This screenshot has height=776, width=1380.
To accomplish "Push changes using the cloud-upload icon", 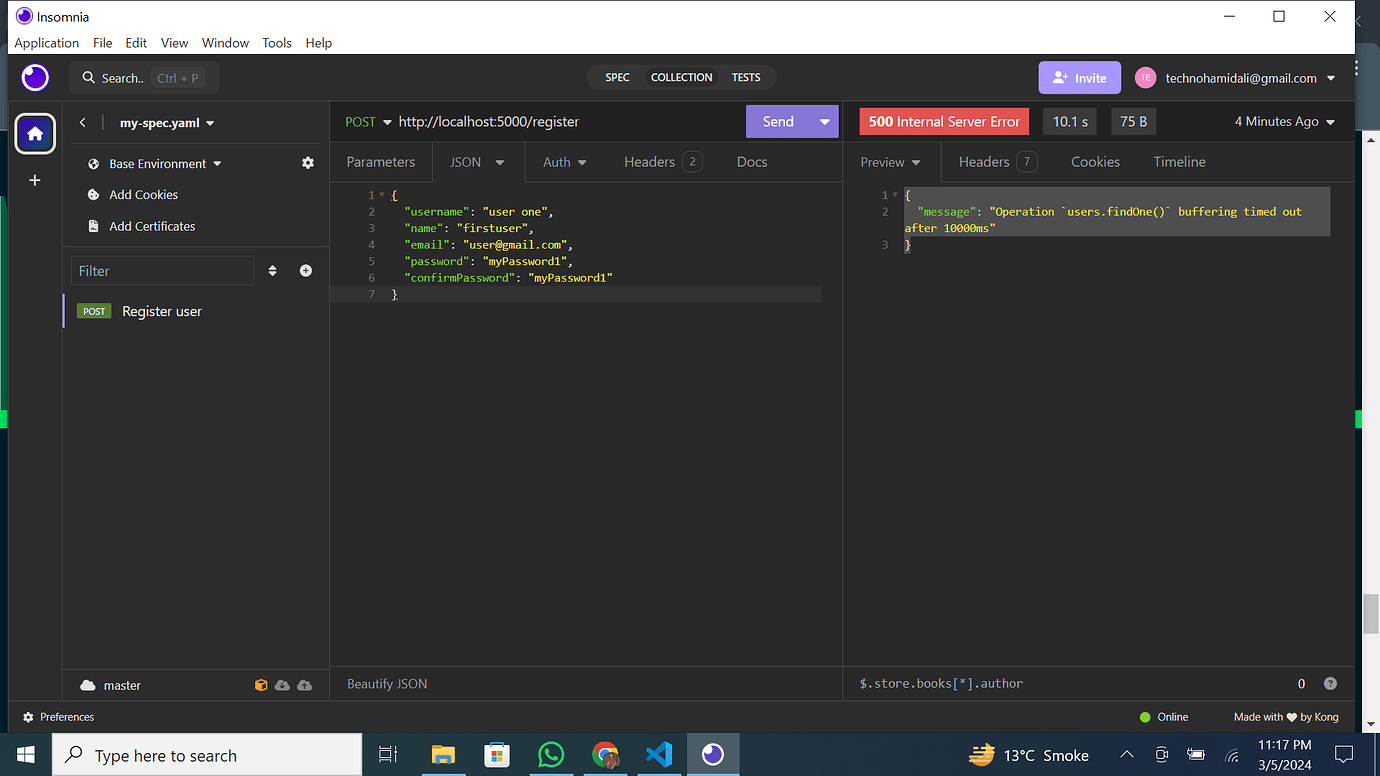I will tap(305, 685).
